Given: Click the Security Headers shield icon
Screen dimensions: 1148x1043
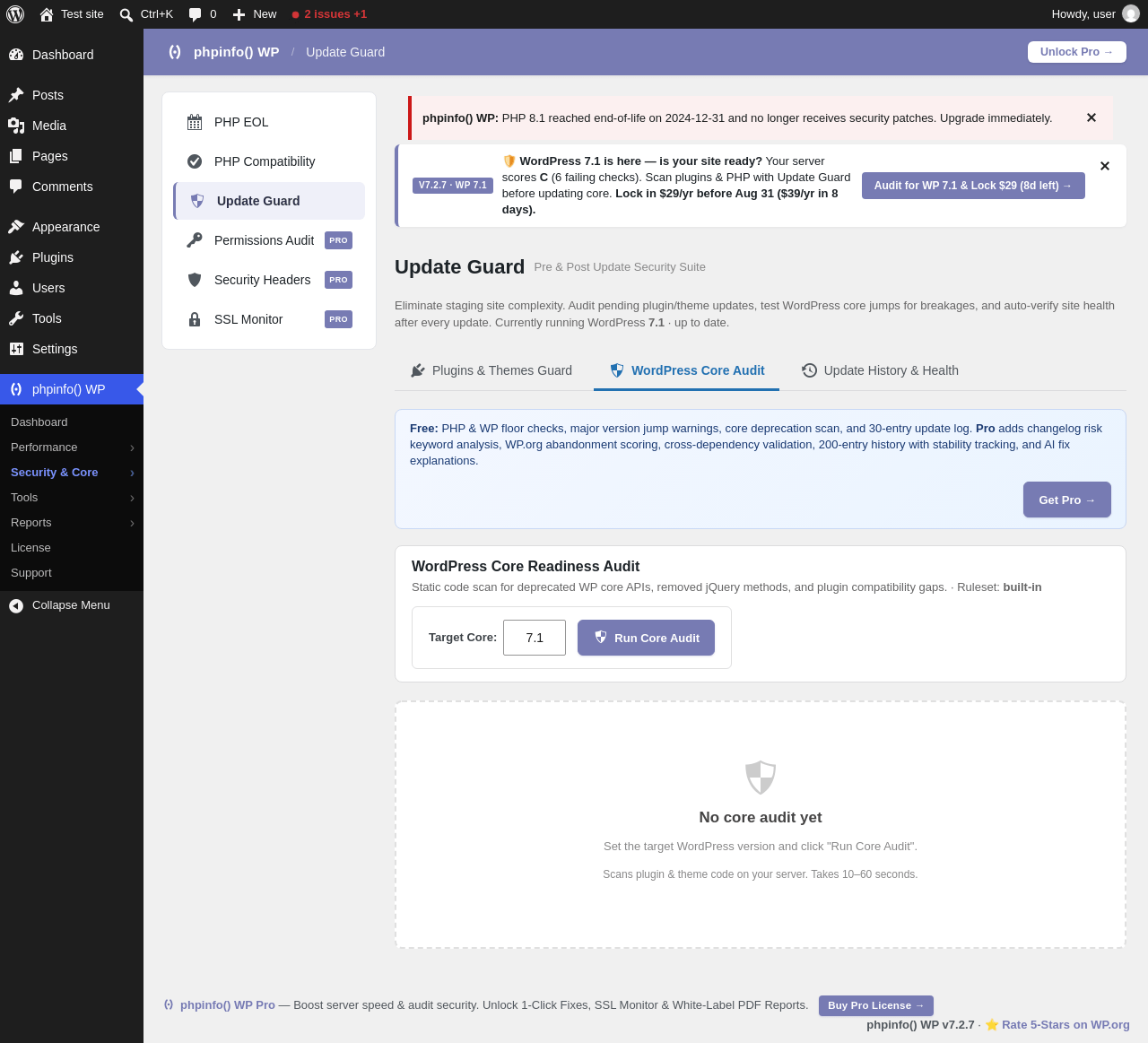Looking at the screenshot, I should [195, 280].
